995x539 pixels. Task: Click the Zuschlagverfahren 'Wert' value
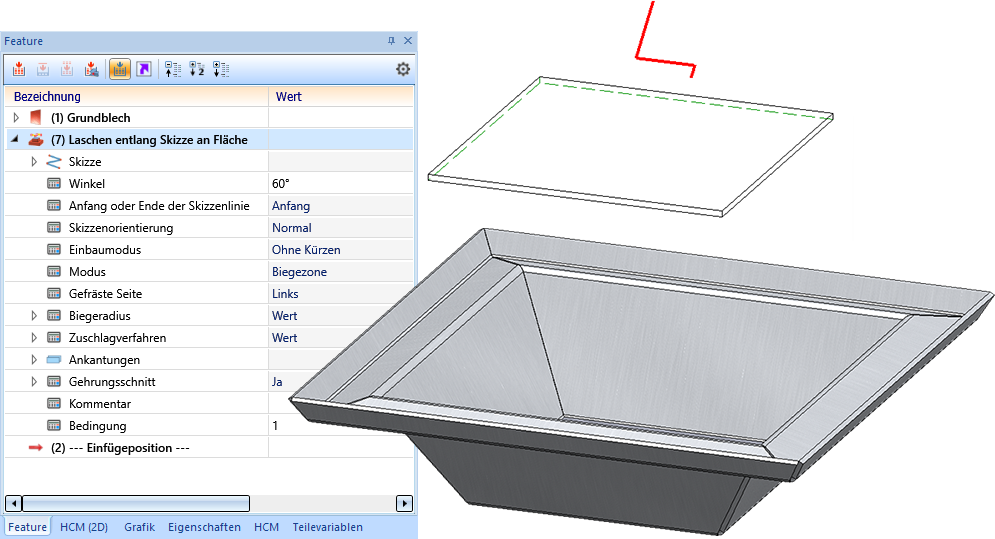(284, 338)
